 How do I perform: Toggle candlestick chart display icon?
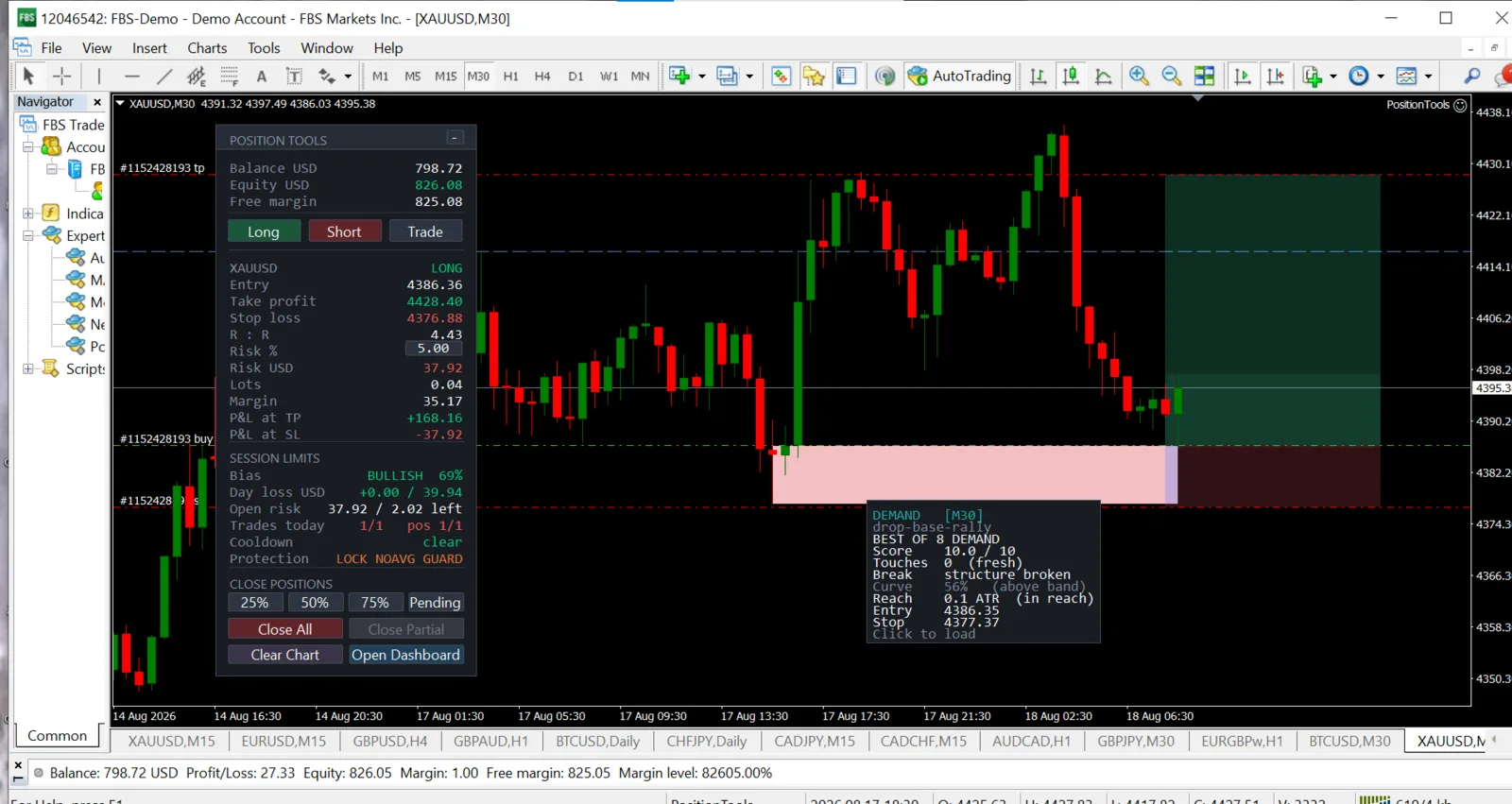pyautogui.click(x=1071, y=76)
